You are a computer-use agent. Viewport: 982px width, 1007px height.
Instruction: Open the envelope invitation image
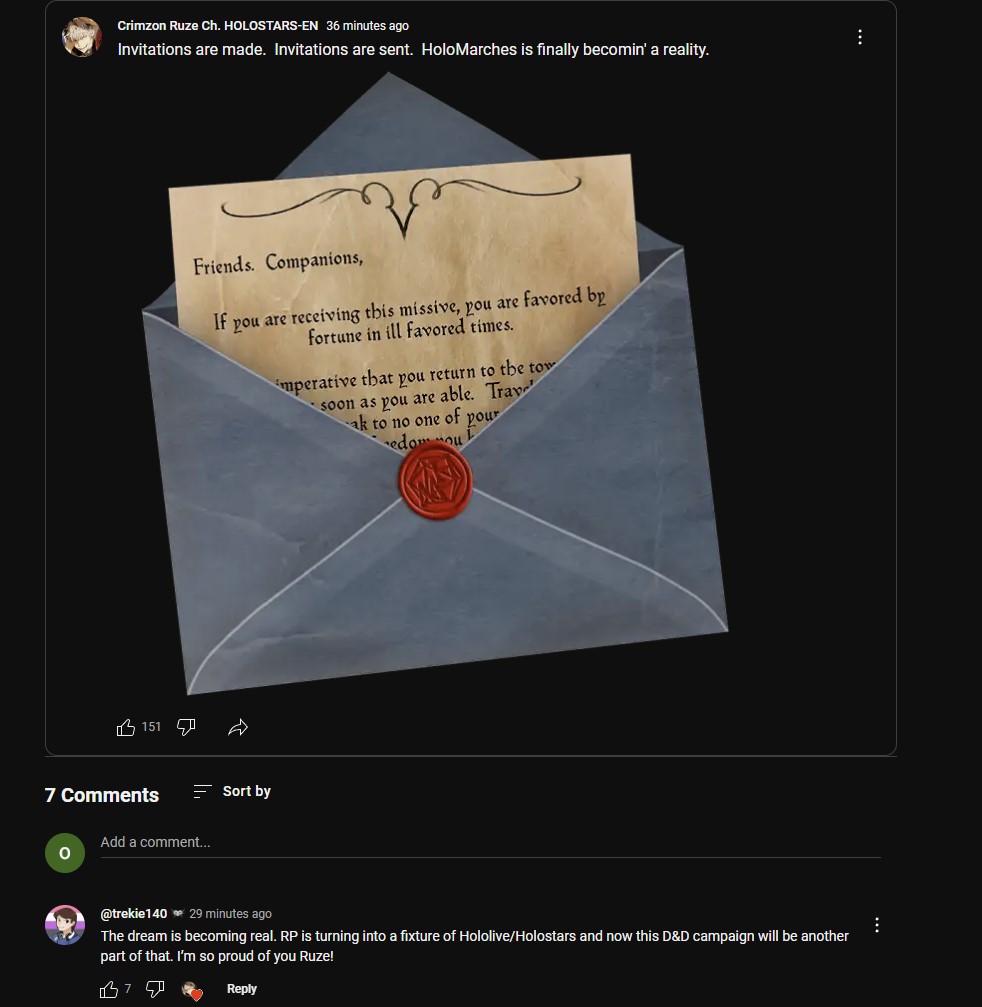coord(435,383)
